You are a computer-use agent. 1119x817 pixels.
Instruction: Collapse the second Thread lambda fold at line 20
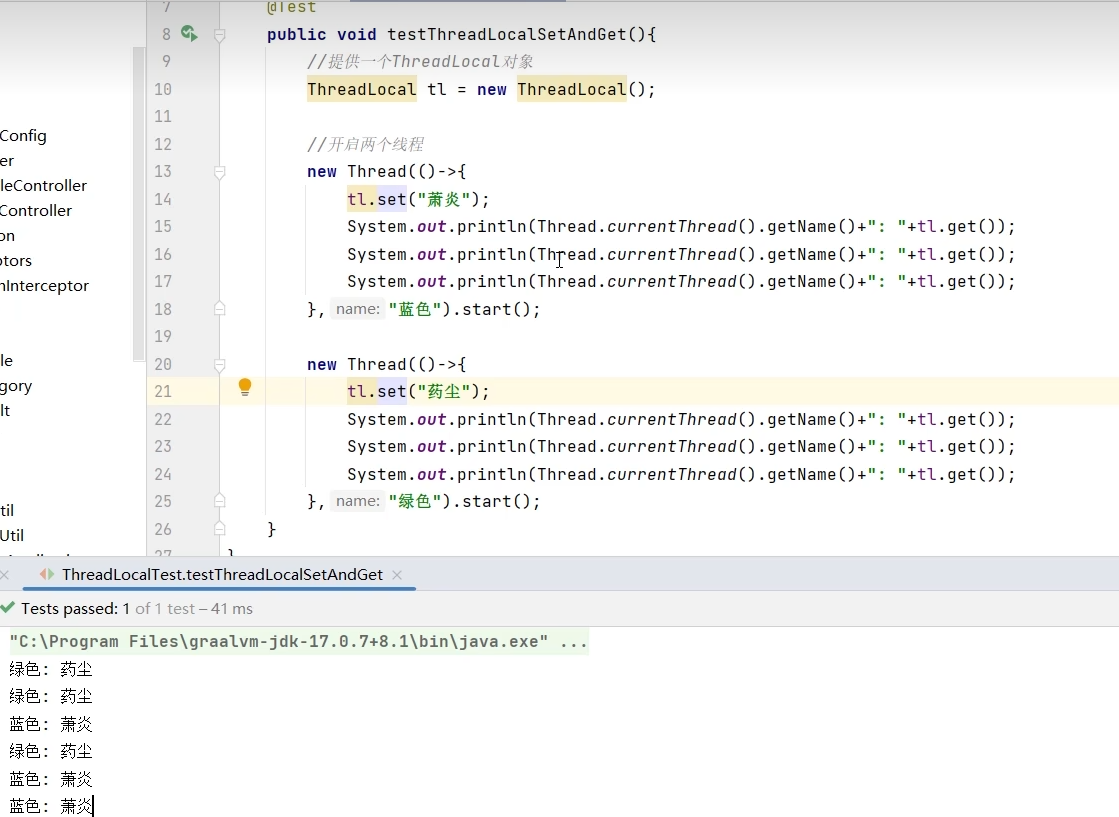[220, 364]
